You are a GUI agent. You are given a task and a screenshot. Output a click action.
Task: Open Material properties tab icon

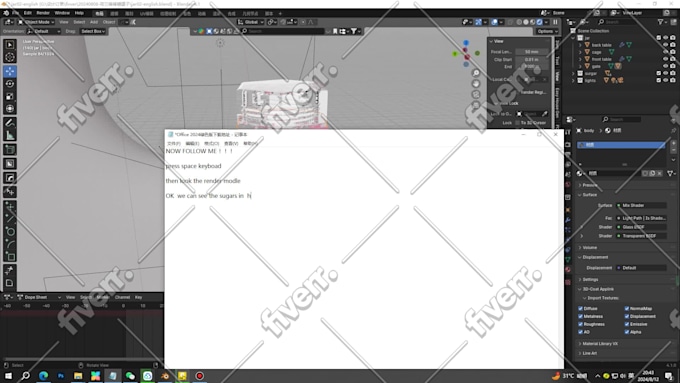[x=568, y=269]
